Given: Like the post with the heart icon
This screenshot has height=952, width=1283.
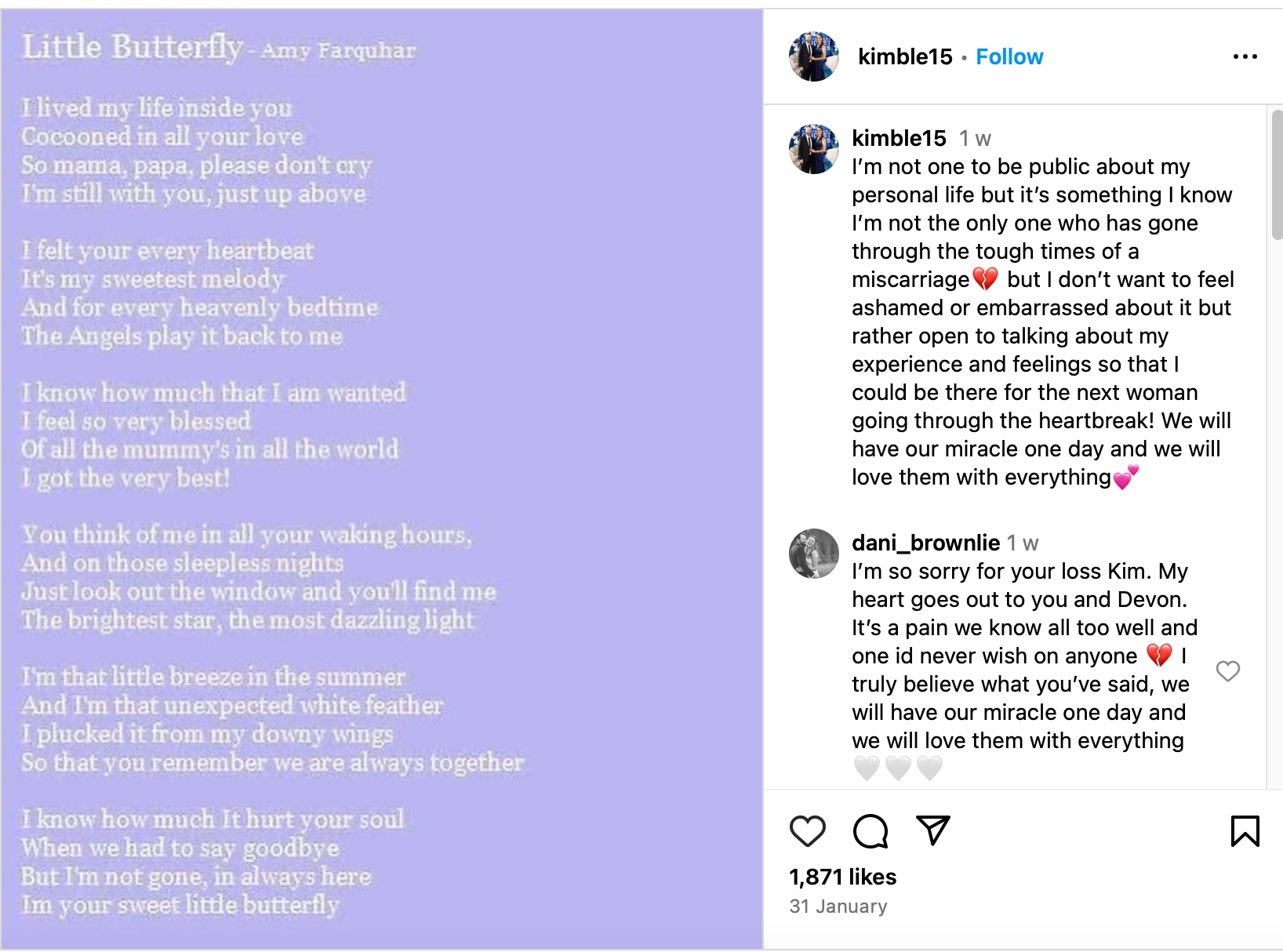Looking at the screenshot, I should (809, 833).
